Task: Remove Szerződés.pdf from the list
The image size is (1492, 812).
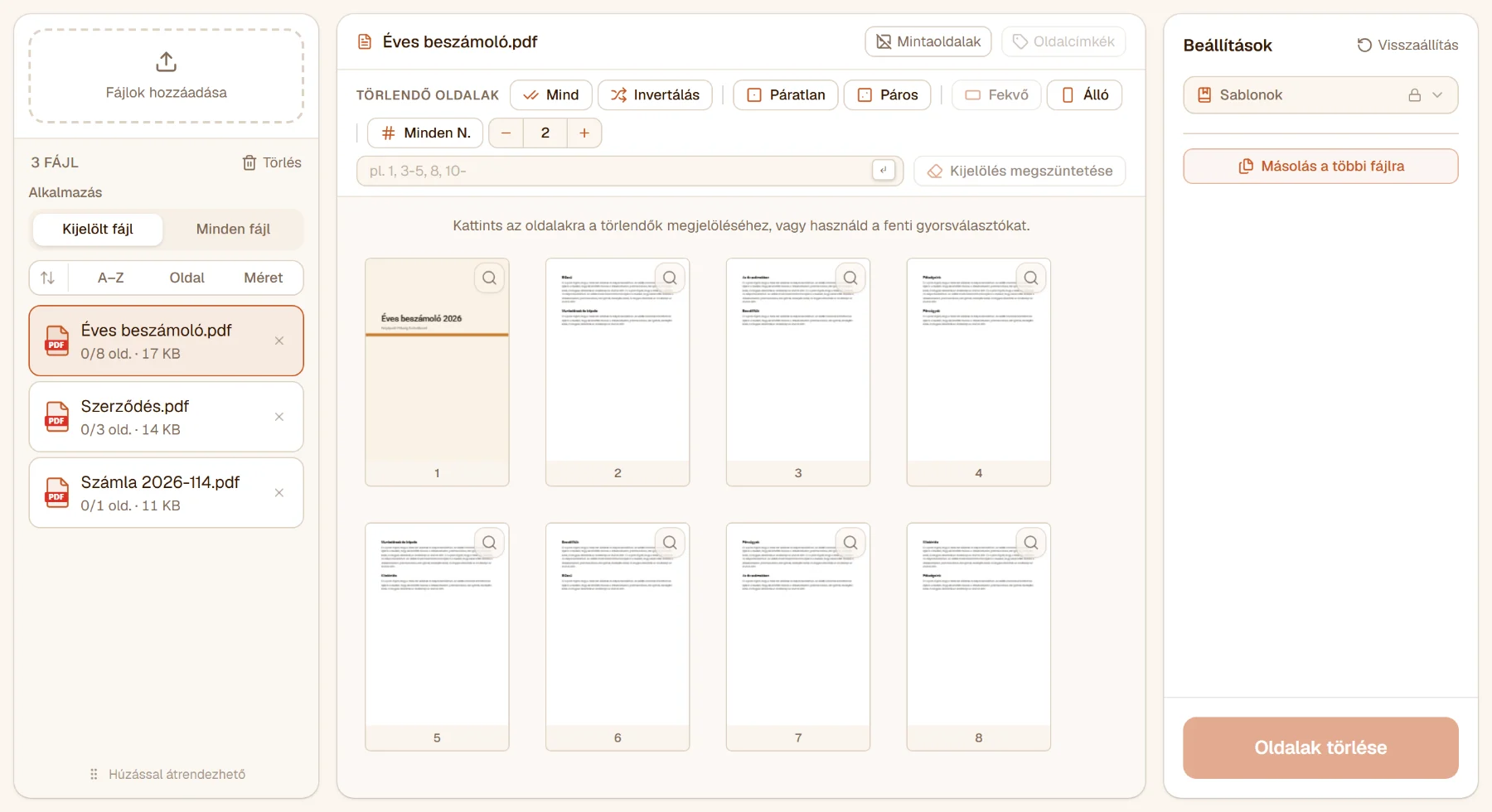Action: pyautogui.click(x=279, y=417)
